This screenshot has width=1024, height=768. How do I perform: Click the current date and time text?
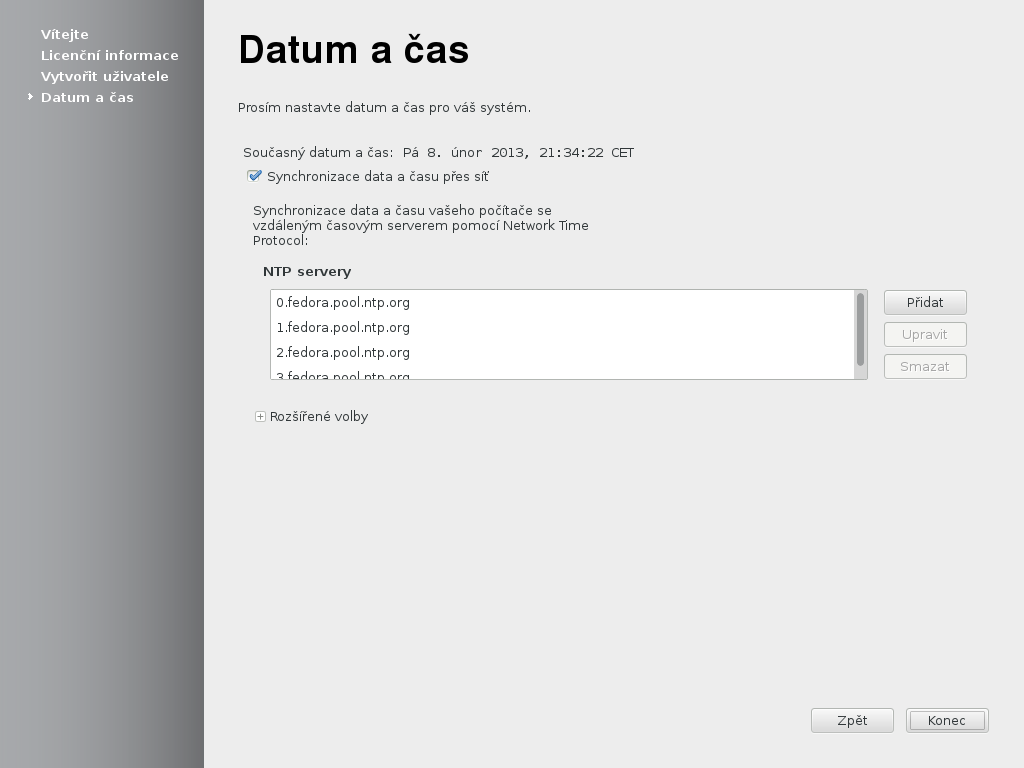tap(438, 153)
